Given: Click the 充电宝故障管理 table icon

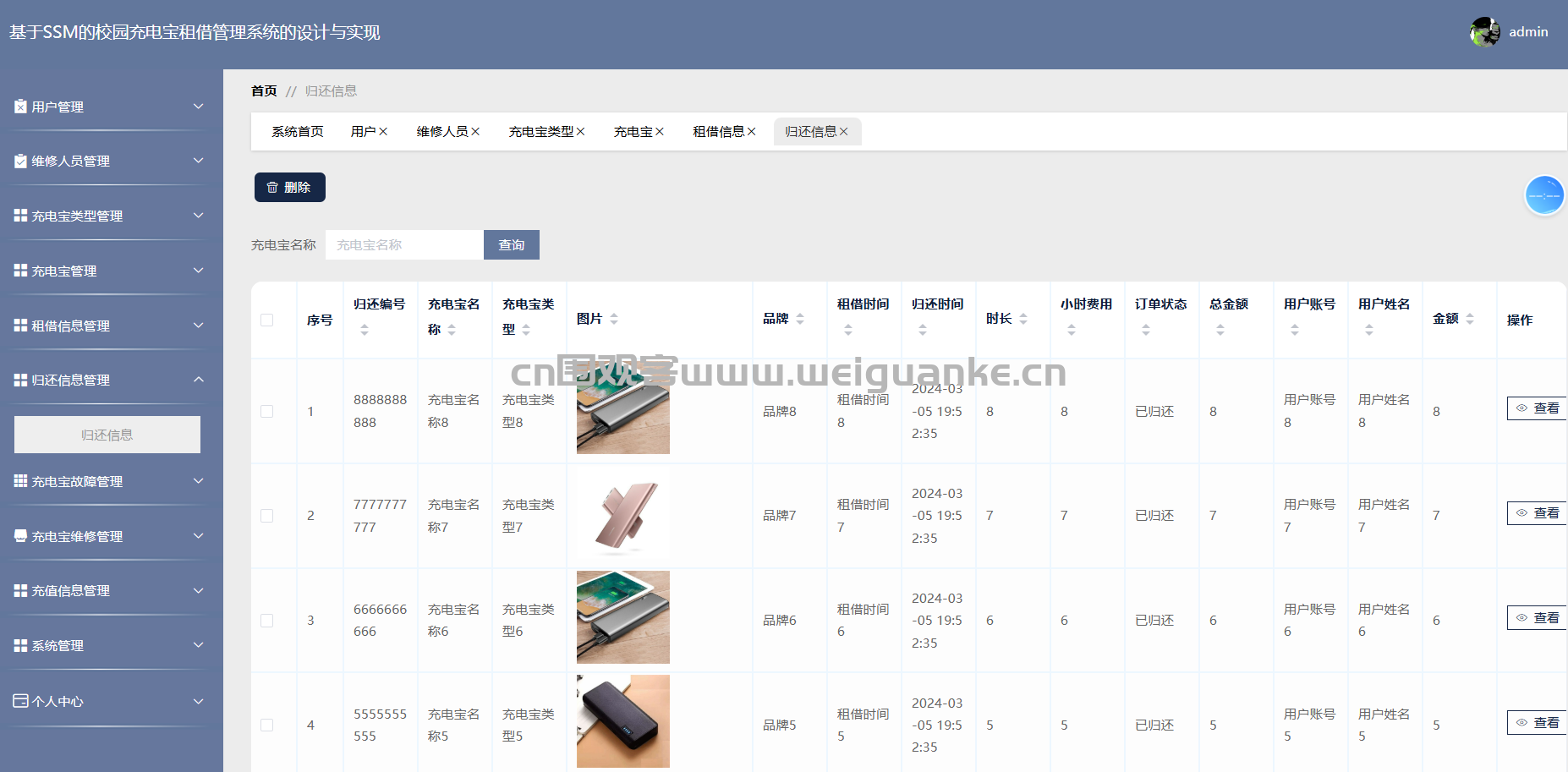Looking at the screenshot, I should coord(20,481).
